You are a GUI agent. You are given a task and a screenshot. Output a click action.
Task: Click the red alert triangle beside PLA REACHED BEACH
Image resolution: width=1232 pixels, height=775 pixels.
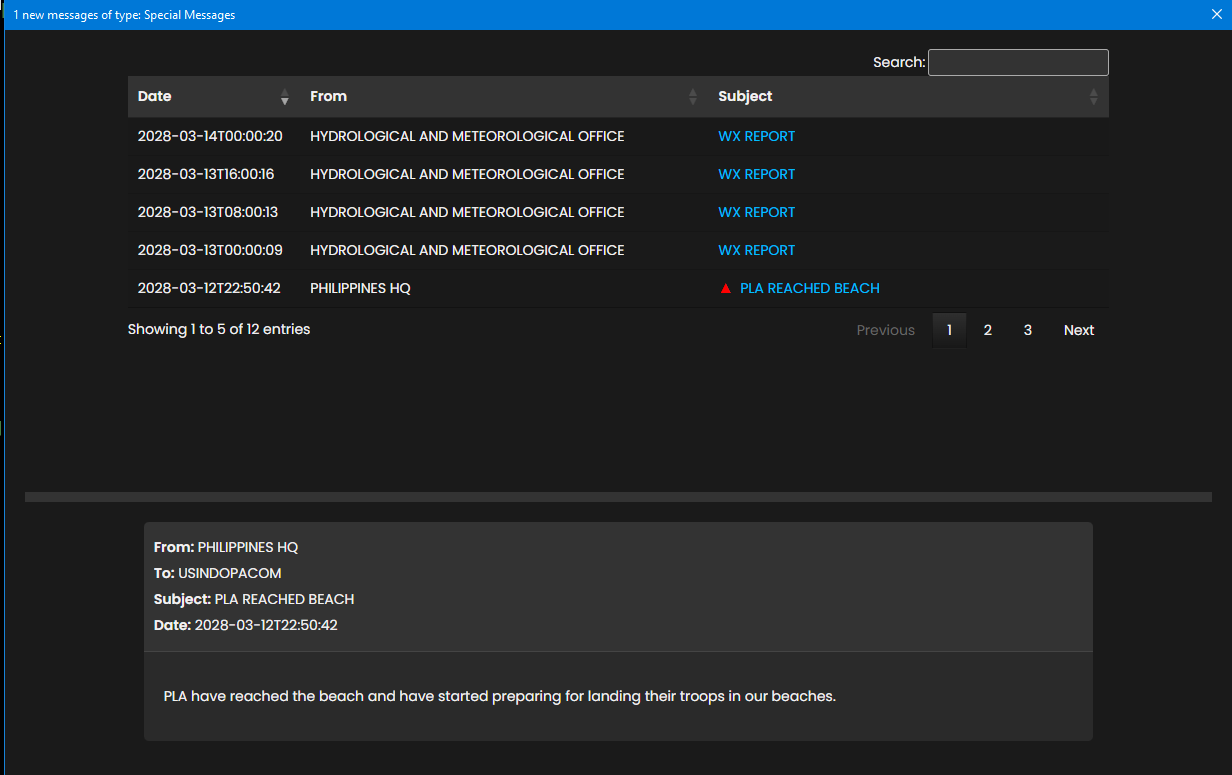coord(726,288)
